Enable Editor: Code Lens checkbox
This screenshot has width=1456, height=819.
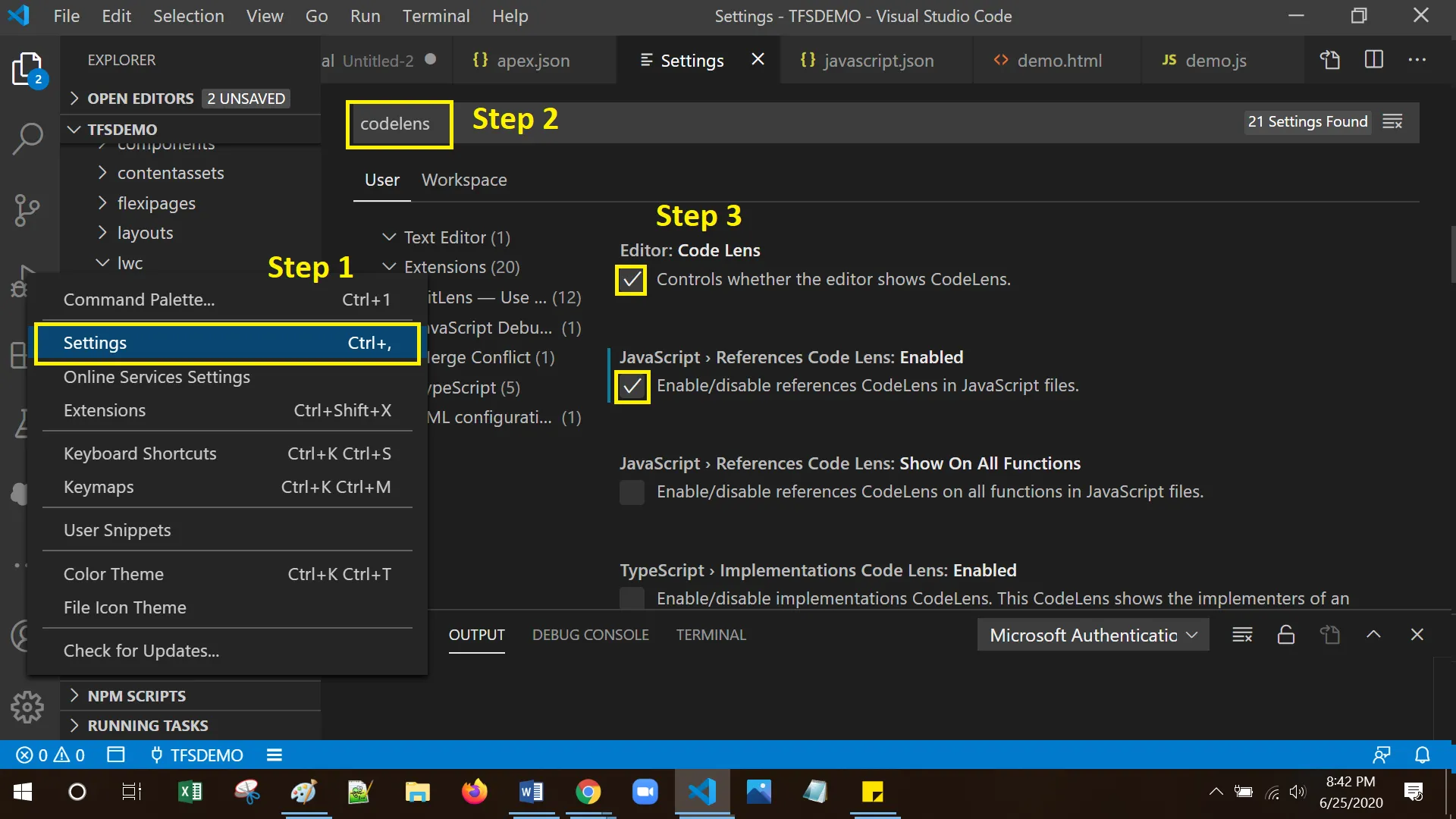[631, 279]
